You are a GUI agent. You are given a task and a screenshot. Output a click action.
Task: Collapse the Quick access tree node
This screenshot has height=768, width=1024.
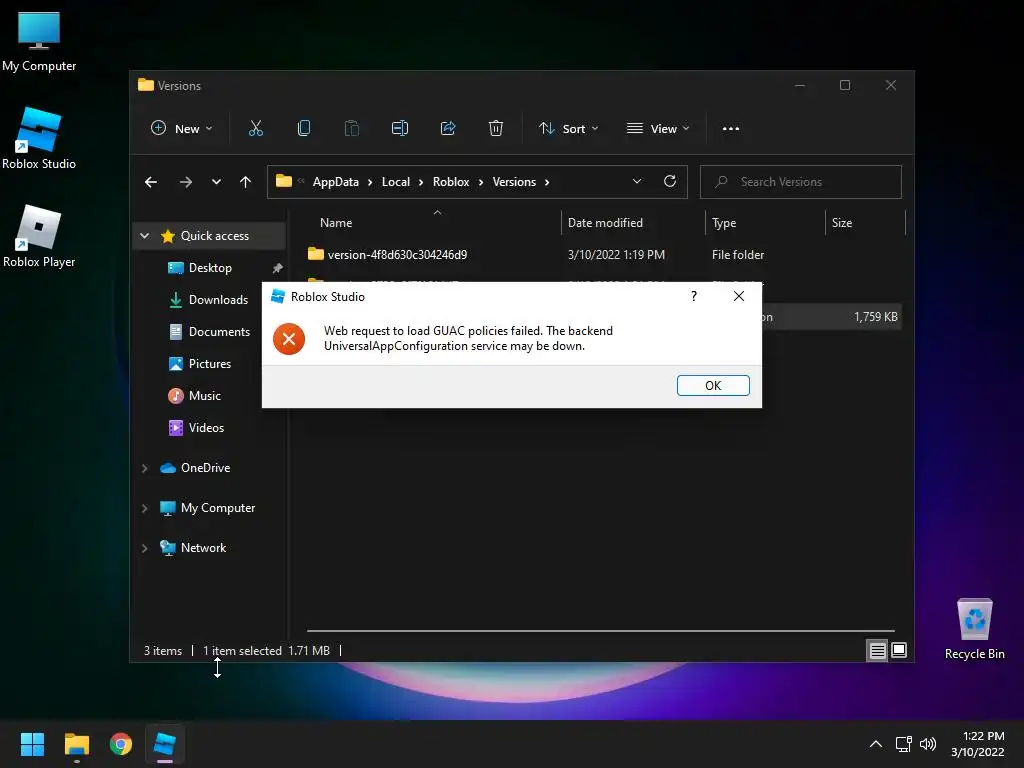click(145, 236)
